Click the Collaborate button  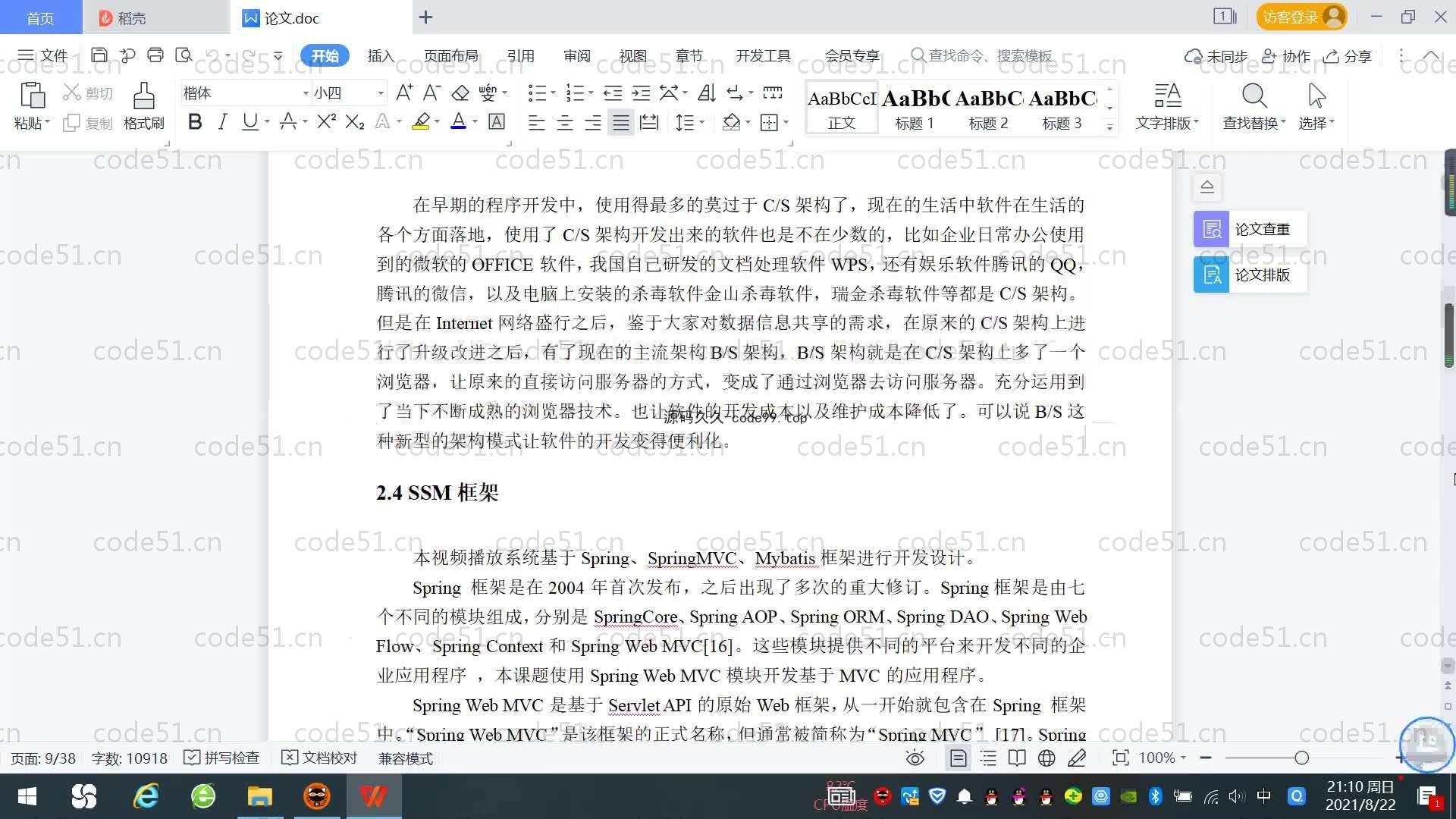coord(1286,56)
